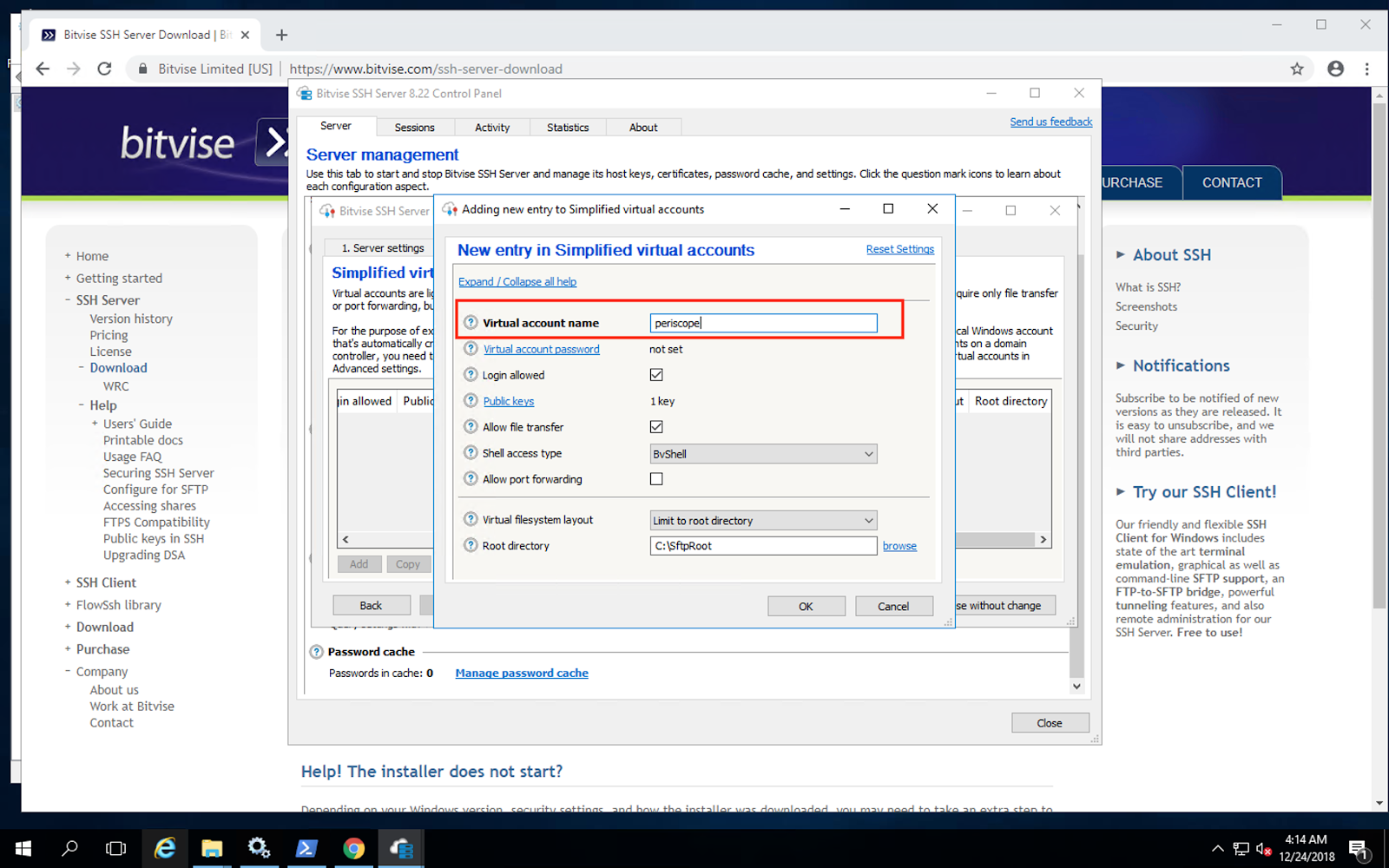Launch Internet Explorer from taskbar
The width and height of the screenshot is (1389, 868).
click(x=165, y=848)
